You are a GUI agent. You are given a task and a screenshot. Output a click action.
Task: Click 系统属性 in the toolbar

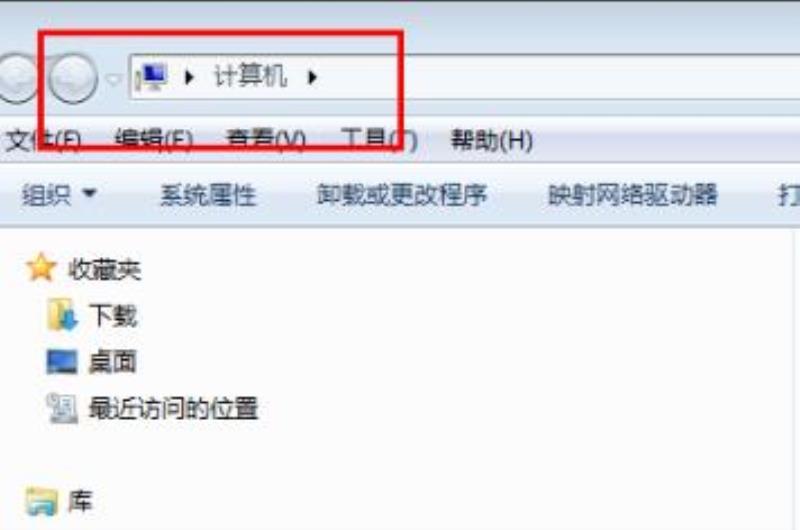click(208, 195)
